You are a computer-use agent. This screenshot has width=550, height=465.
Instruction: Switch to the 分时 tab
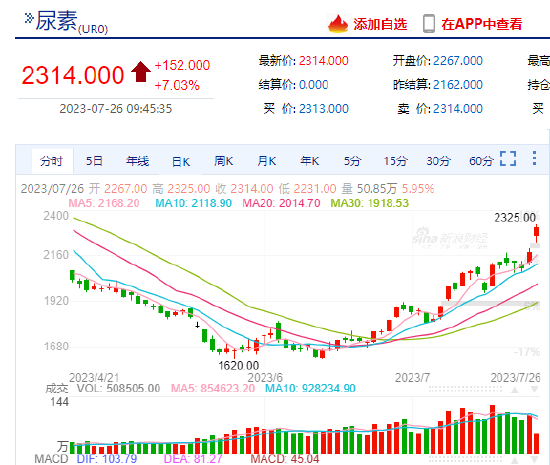[51, 161]
